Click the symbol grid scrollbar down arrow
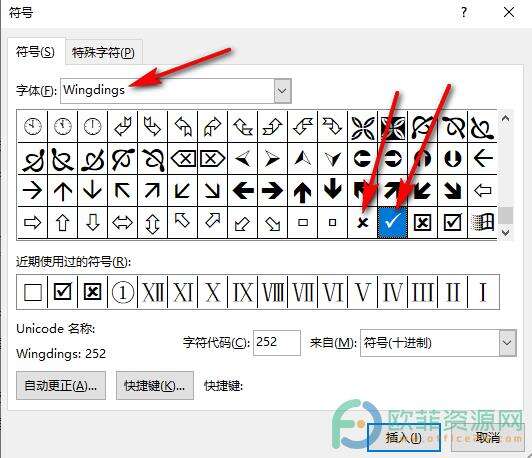 tap(506, 233)
